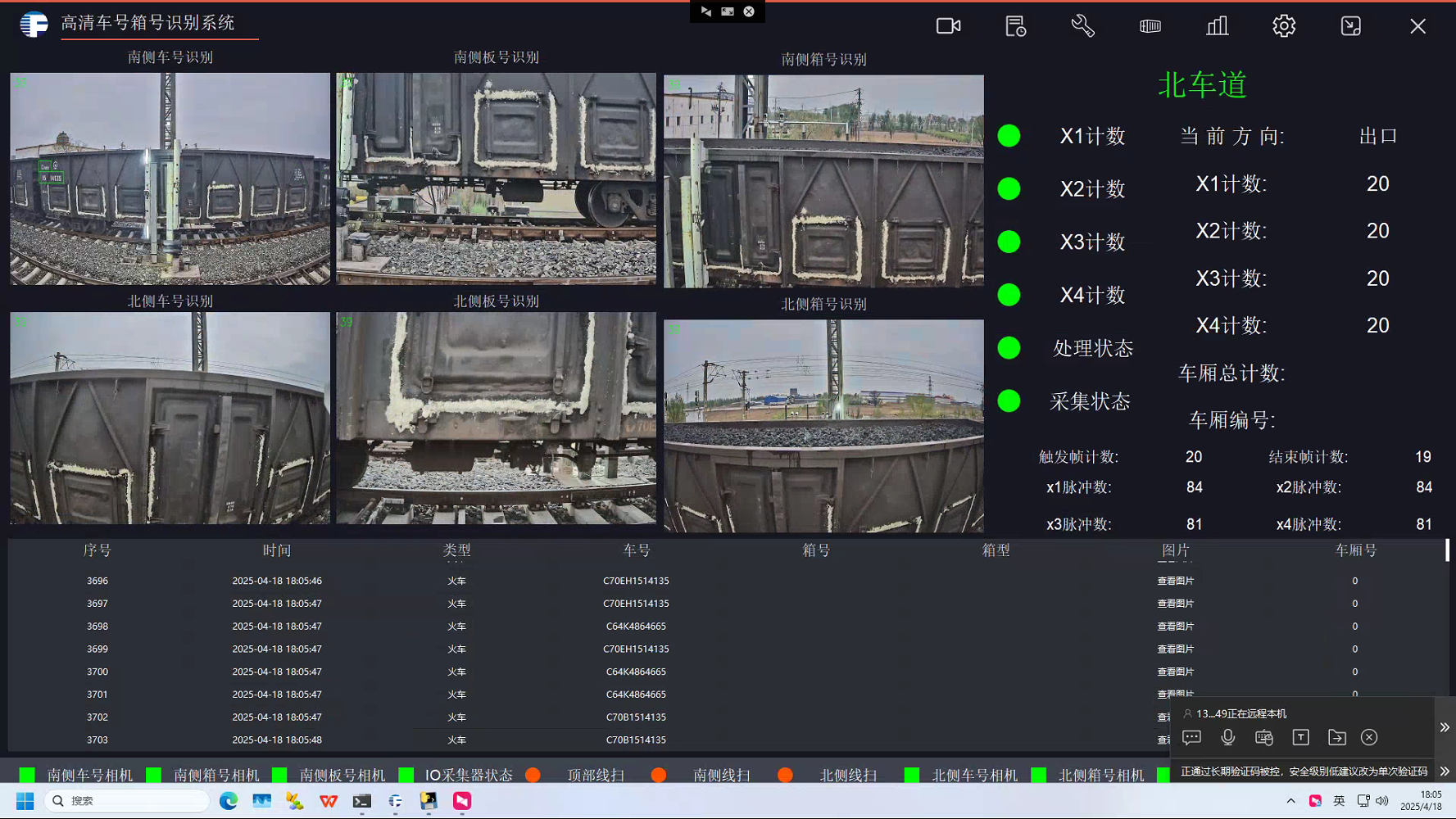Viewport: 1456px width, 819px height.
Task: Click the keyboard-mouse control icon
Action: [1264, 737]
